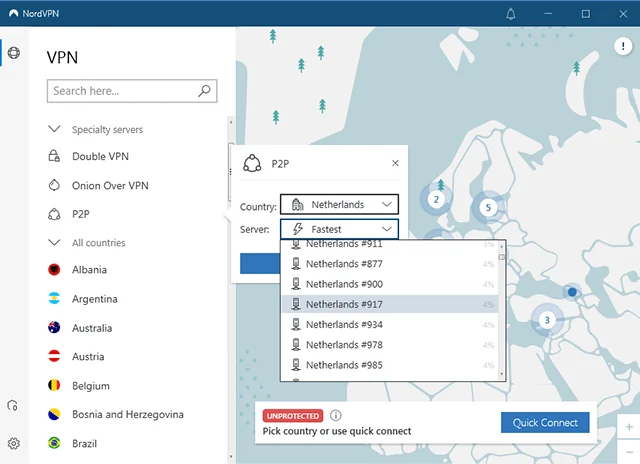This screenshot has width=640, height=464.
Task: Open the notifications bell icon
Action: pyautogui.click(x=511, y=14)
